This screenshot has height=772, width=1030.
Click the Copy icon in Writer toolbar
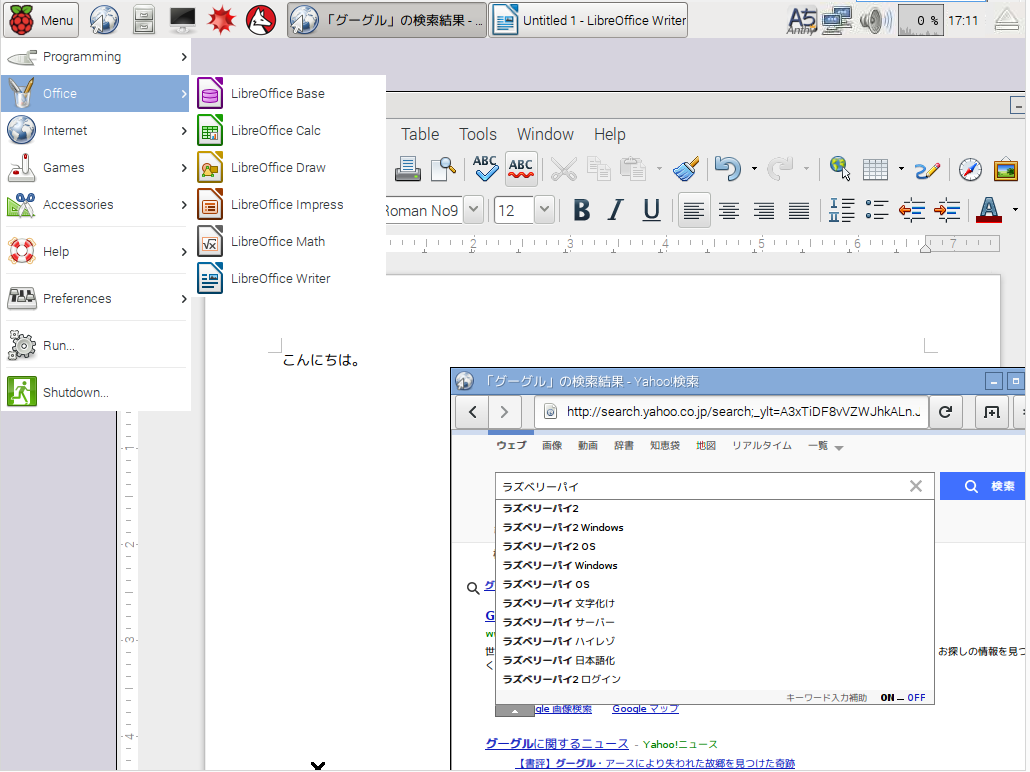(x=598, y=170)
